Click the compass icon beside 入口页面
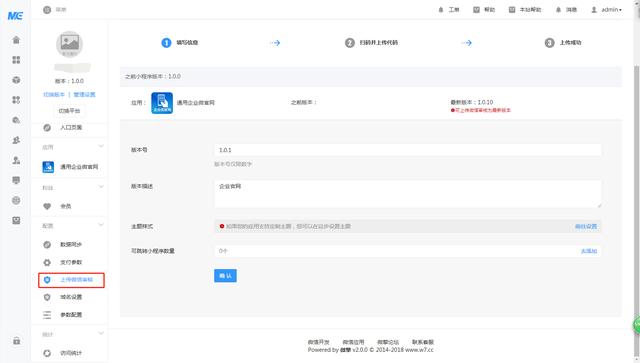 point(47,128)
